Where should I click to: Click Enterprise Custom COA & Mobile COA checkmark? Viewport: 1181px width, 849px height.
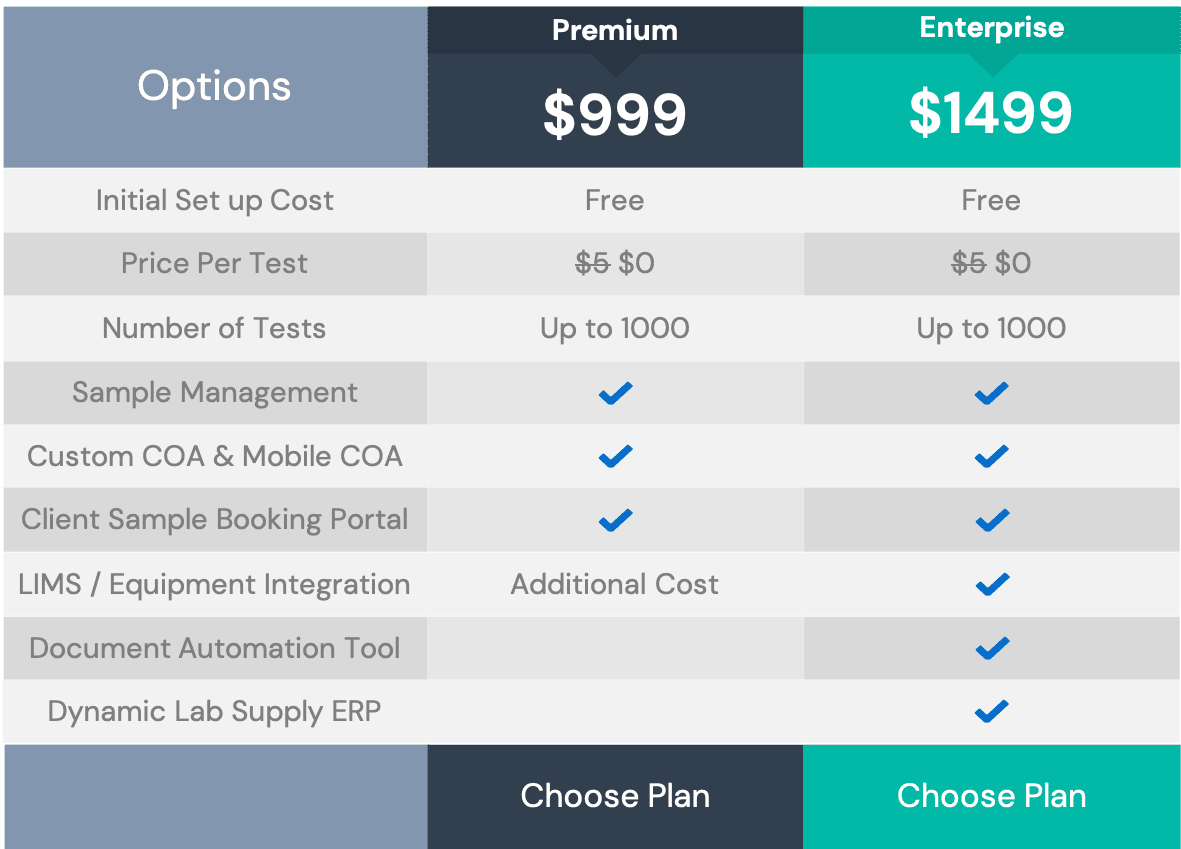click(x=991, y=456)
